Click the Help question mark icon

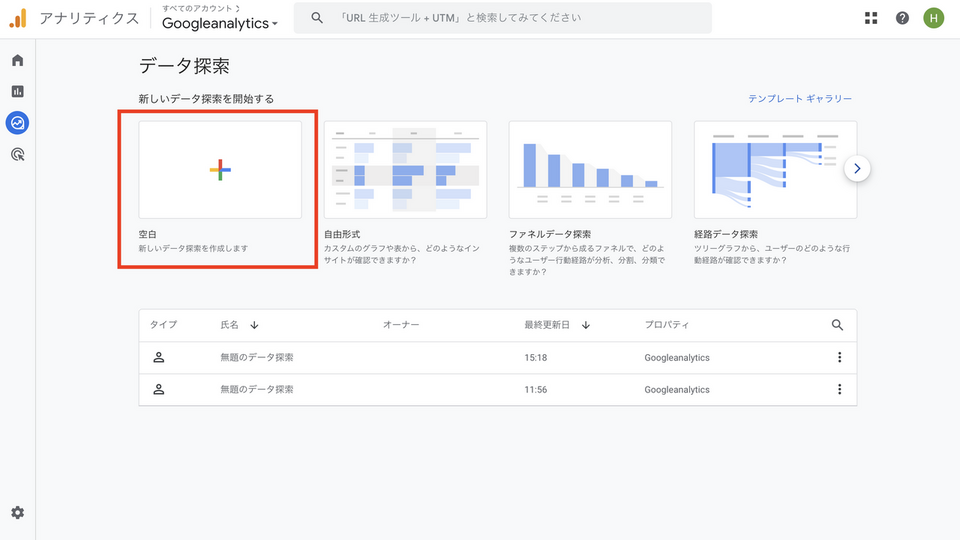(902, 18)
